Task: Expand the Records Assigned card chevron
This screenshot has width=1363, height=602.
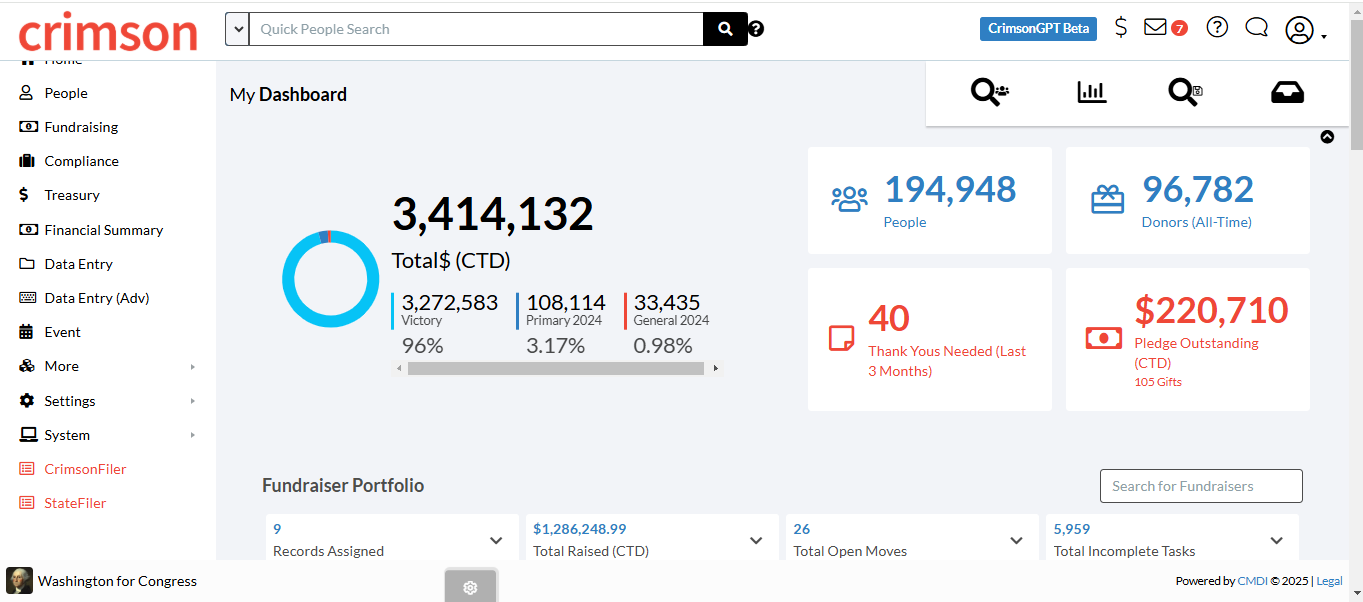Action: [496, 541]
